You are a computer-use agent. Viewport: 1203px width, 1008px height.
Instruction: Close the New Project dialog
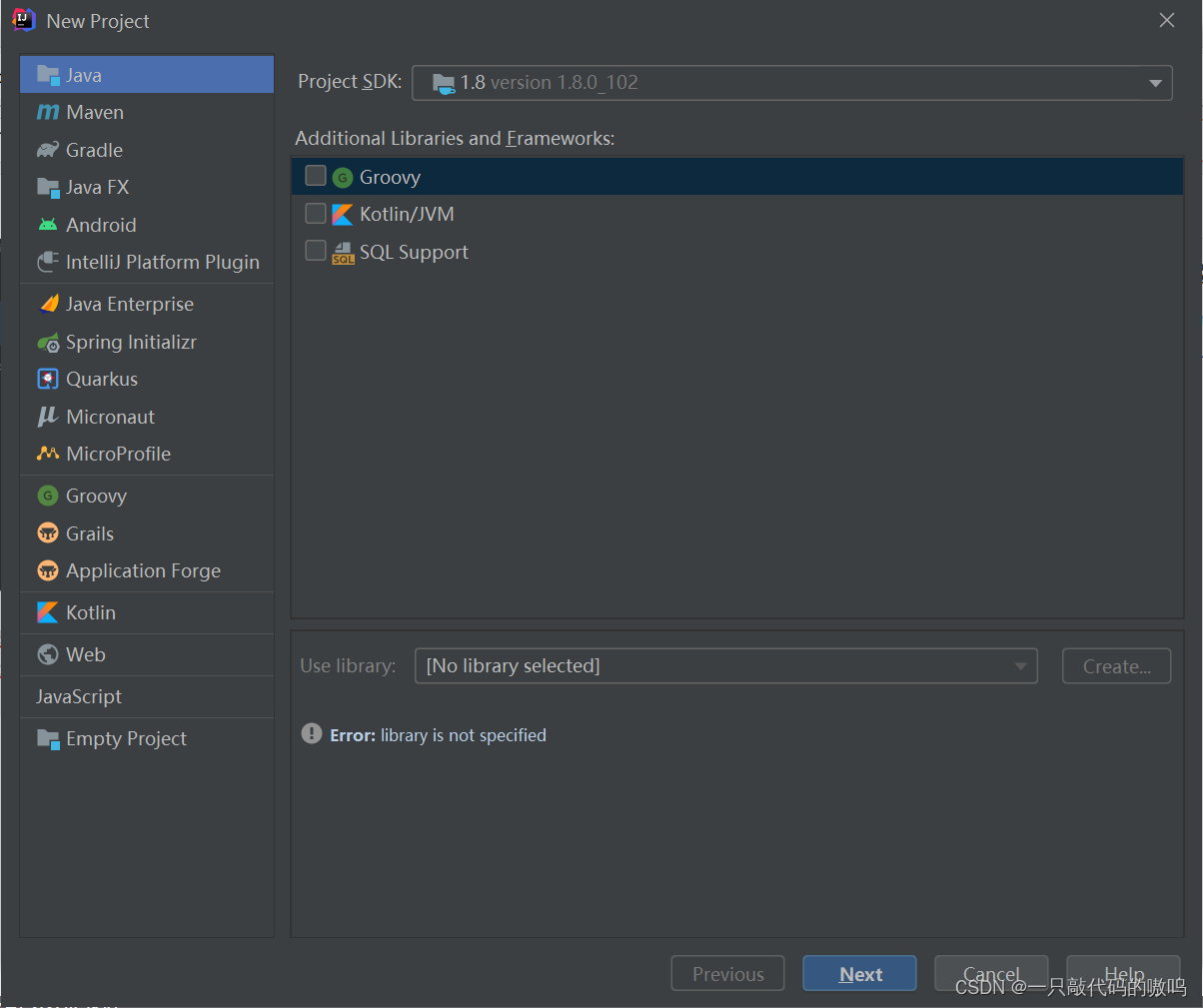pos(1166,20)
